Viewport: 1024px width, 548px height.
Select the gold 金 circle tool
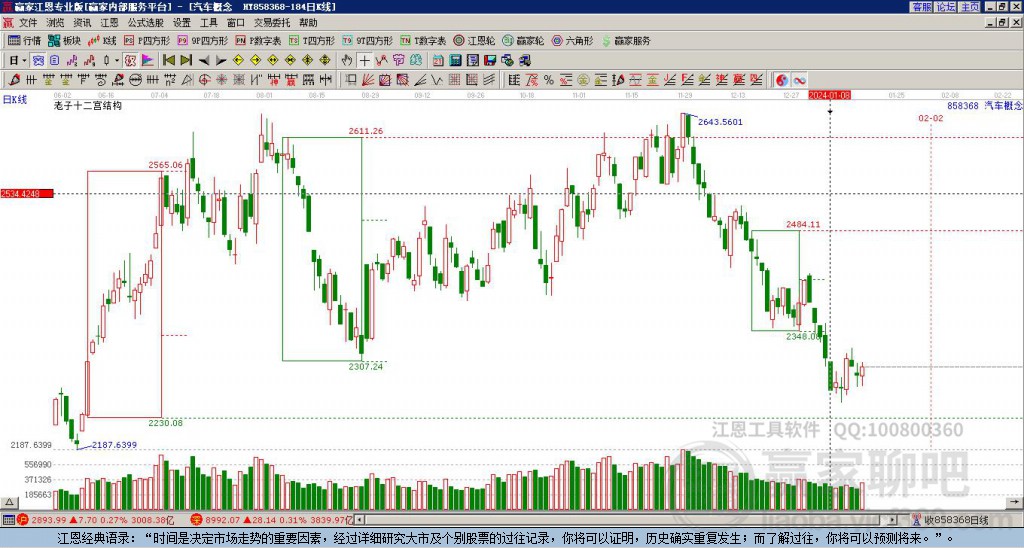(x=582, y=80)
